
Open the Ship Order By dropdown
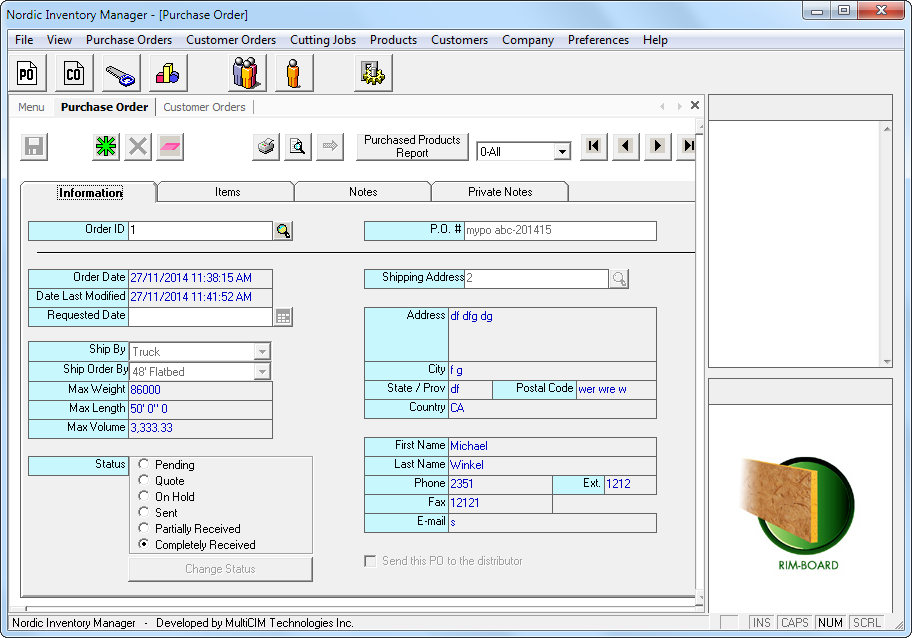[262, 372]
